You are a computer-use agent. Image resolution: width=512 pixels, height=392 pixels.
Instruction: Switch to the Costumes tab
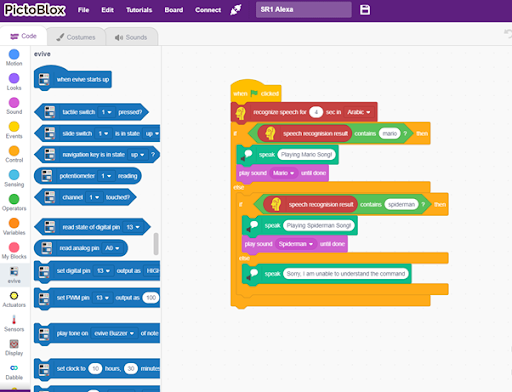(76, 37)
